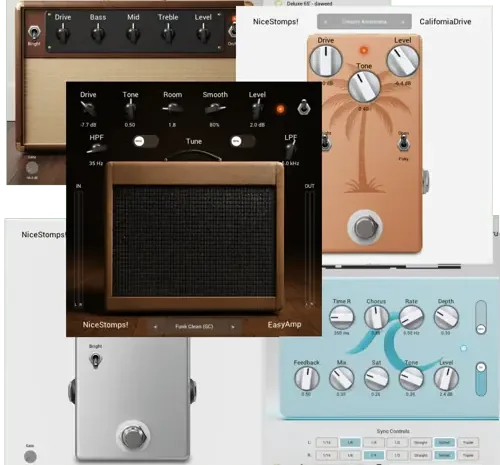Select 1/16 in the L sync row
This screenshot has height=465, width=500.
coord(326,442)
